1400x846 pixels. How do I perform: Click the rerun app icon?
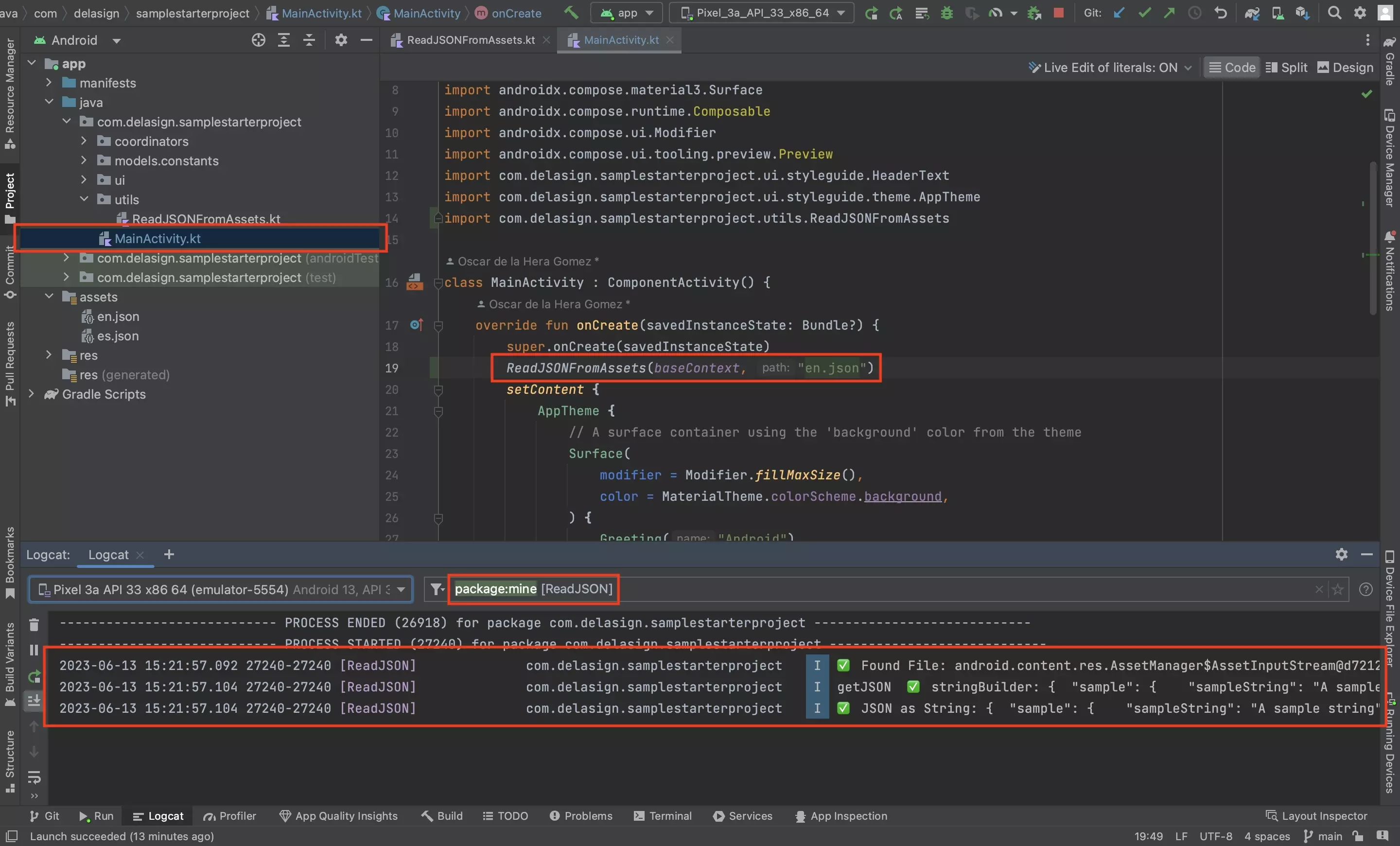pos(871,13)
